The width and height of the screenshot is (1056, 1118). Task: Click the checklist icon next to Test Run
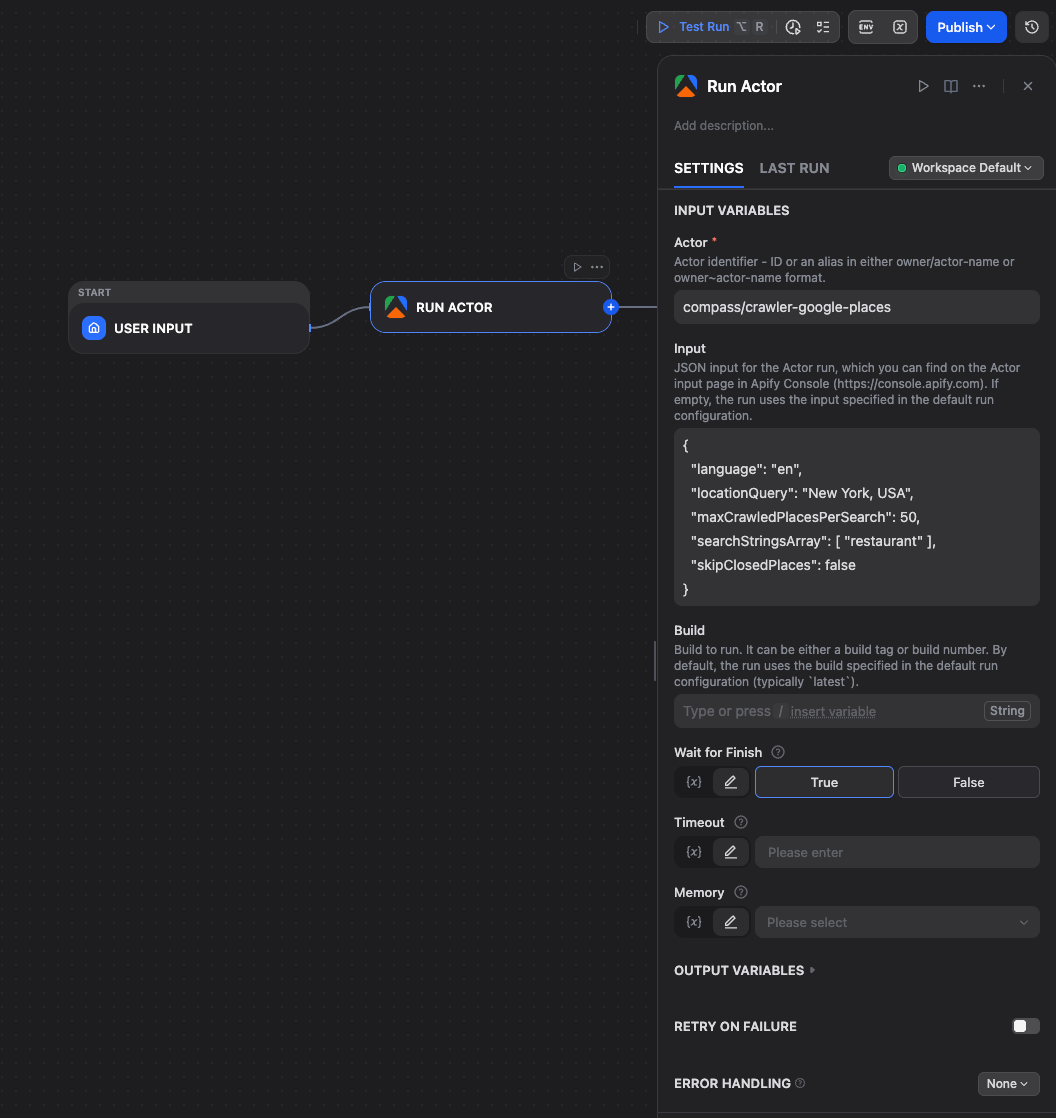(824, 27)
